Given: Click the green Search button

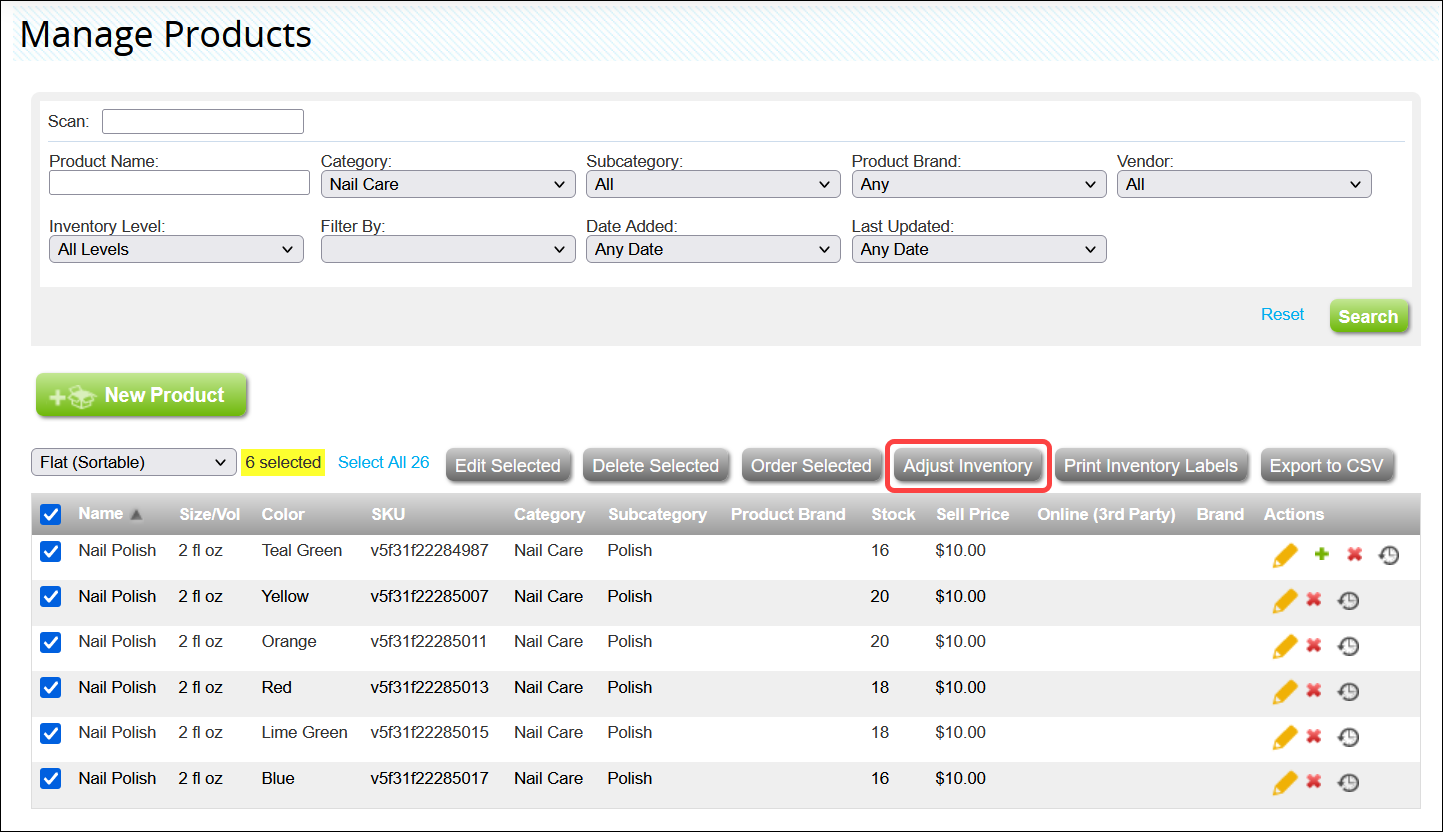Looking at the screenshot, I should [1369, 316].
